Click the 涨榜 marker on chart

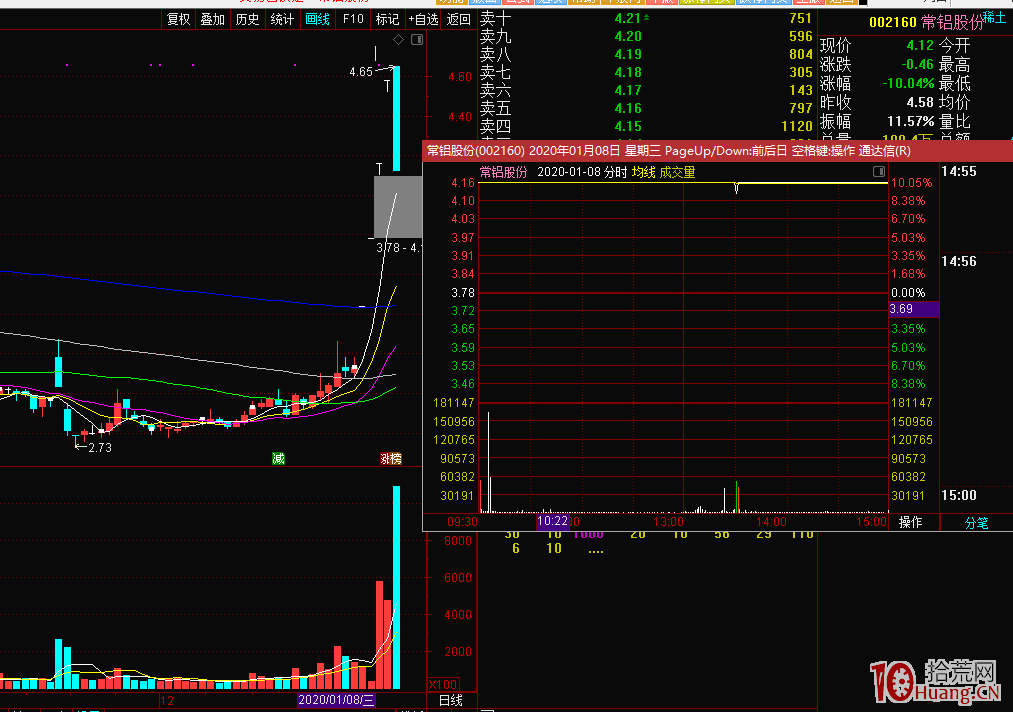(390, 459)
